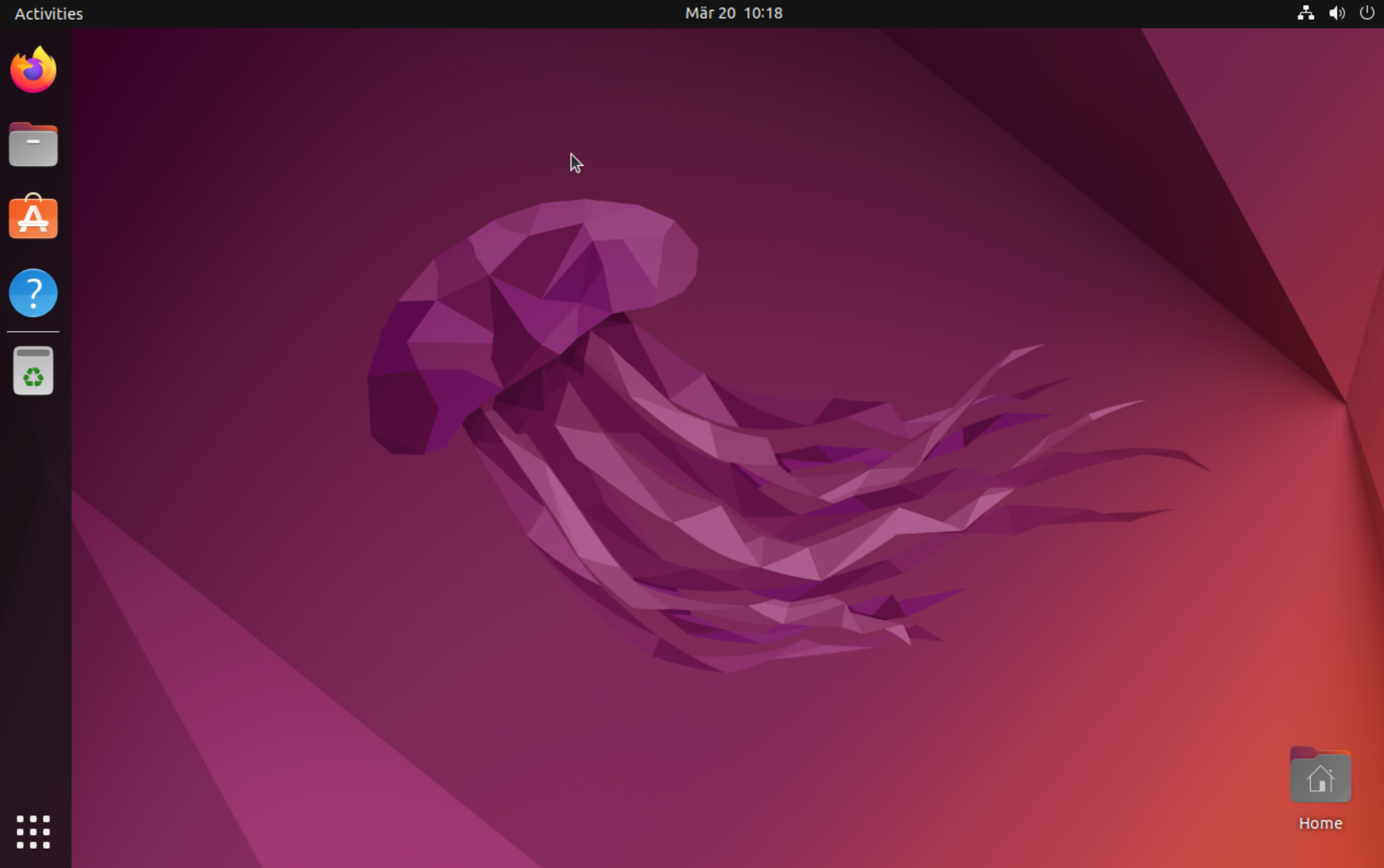
Task: Open the power menu icon
Action: pos(1367,13)
